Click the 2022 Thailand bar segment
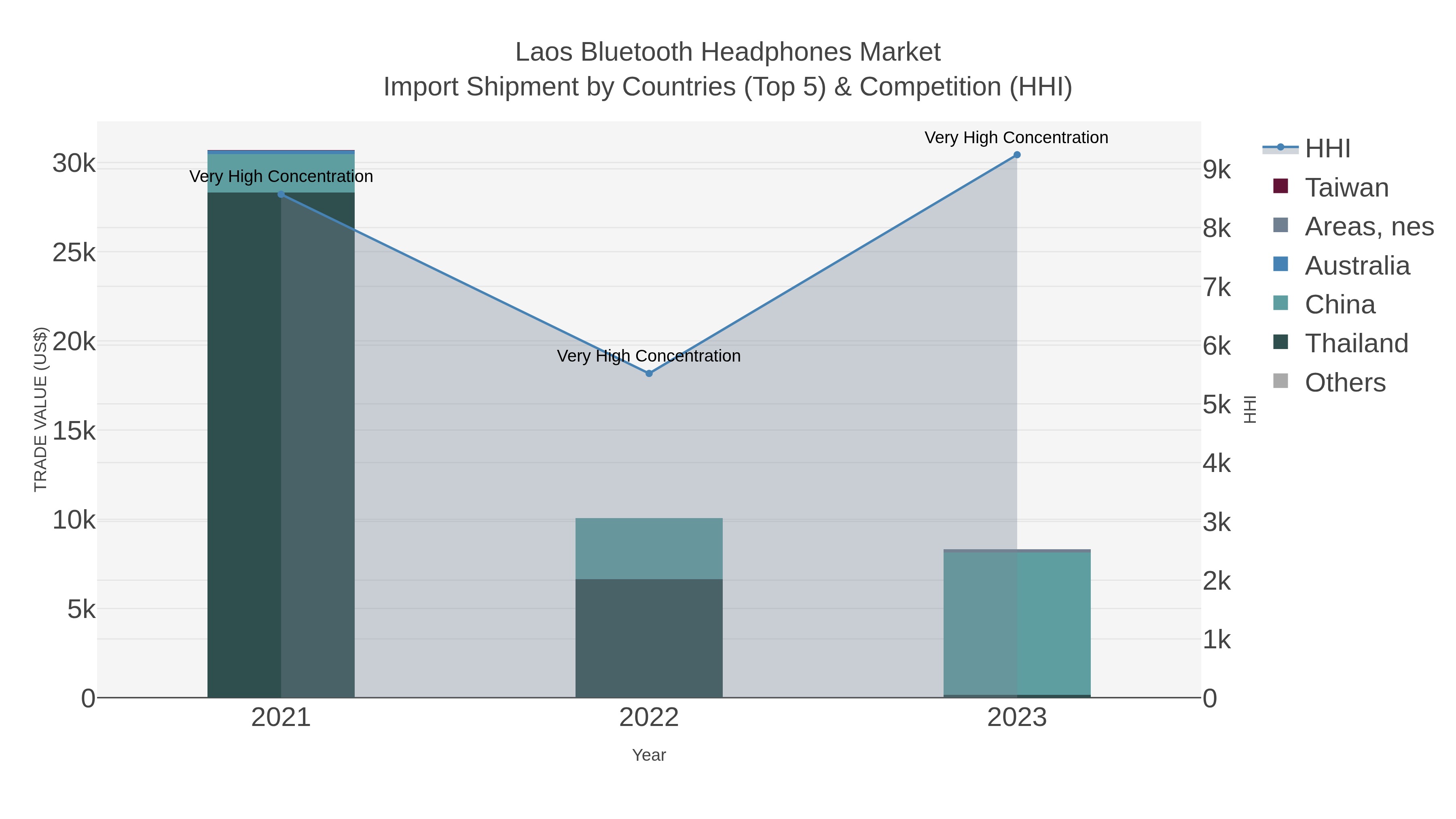 [x=649, y=638]
